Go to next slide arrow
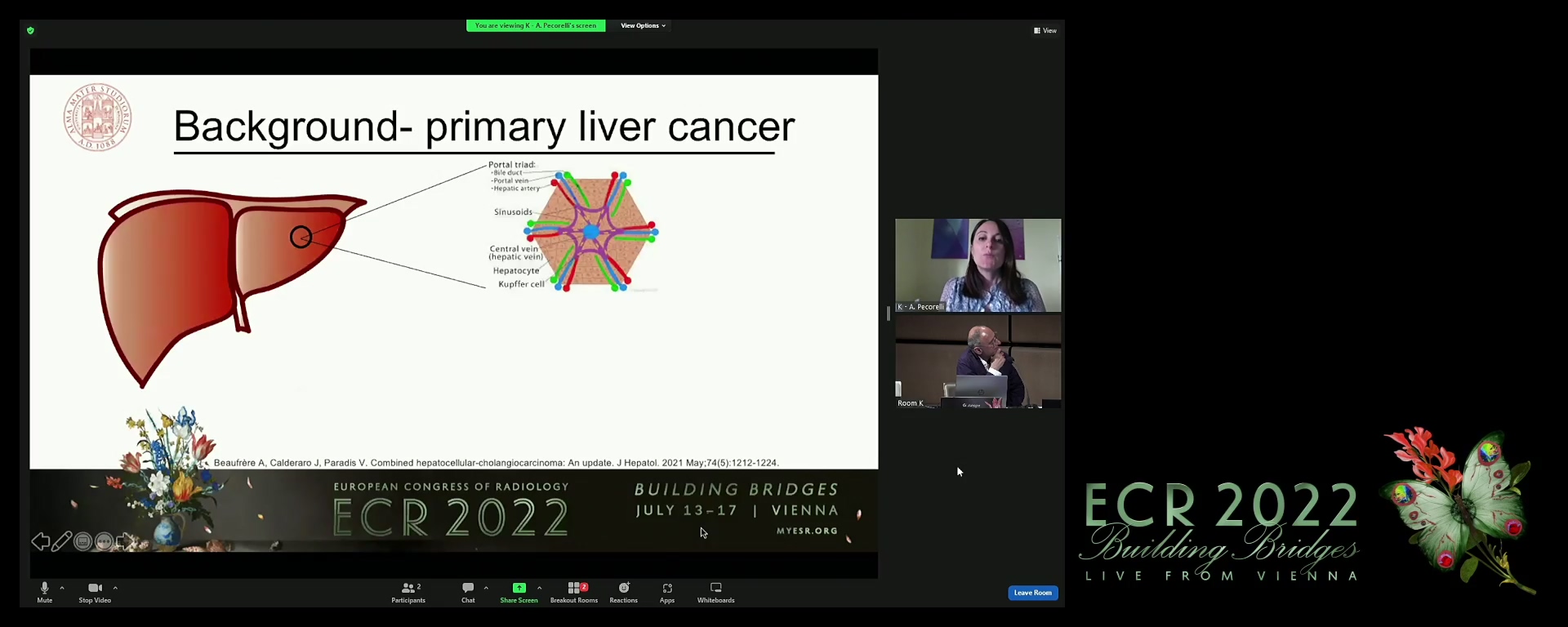The image size is (1568, 627). tap(125, 541)
